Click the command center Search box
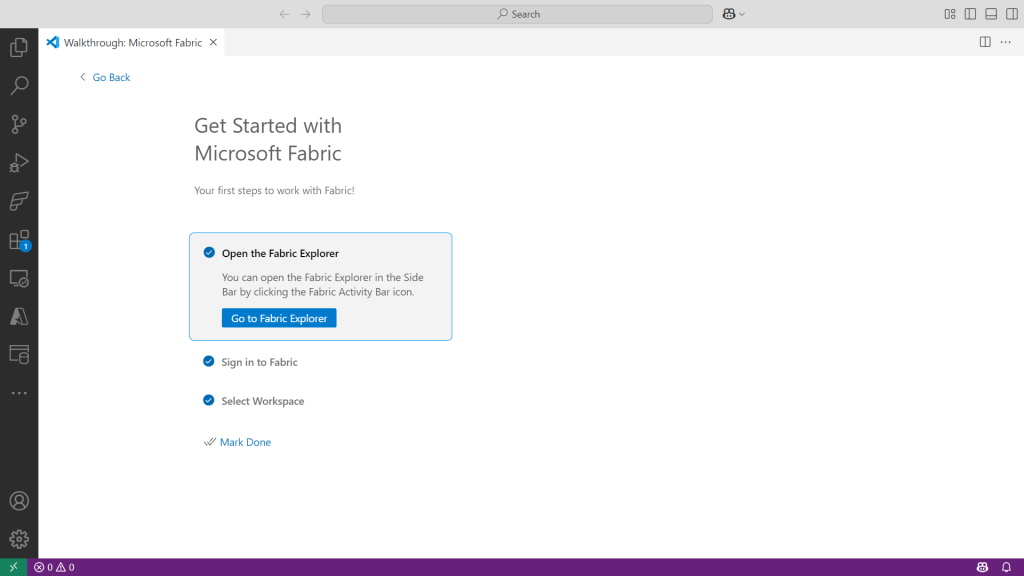Viewport: 1024px width, 576px height. 517,14
